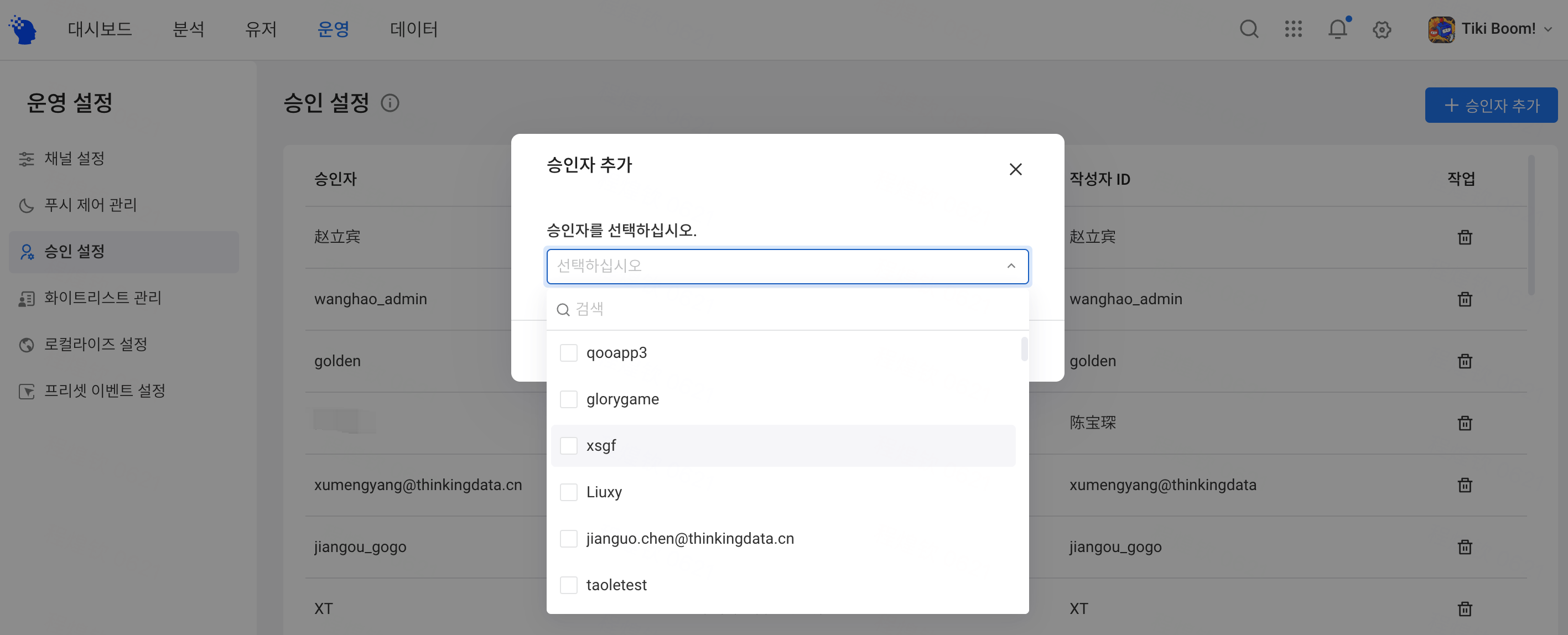Open the 운영 tab

(333, 29)
